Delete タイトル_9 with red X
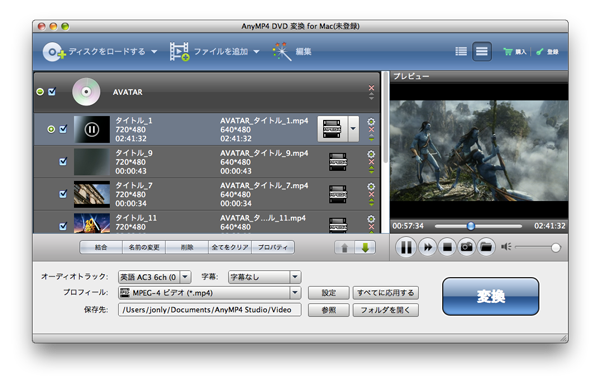The width and height of the screenshot is (600, 387). pyautogui.click(x=371, y=162)
